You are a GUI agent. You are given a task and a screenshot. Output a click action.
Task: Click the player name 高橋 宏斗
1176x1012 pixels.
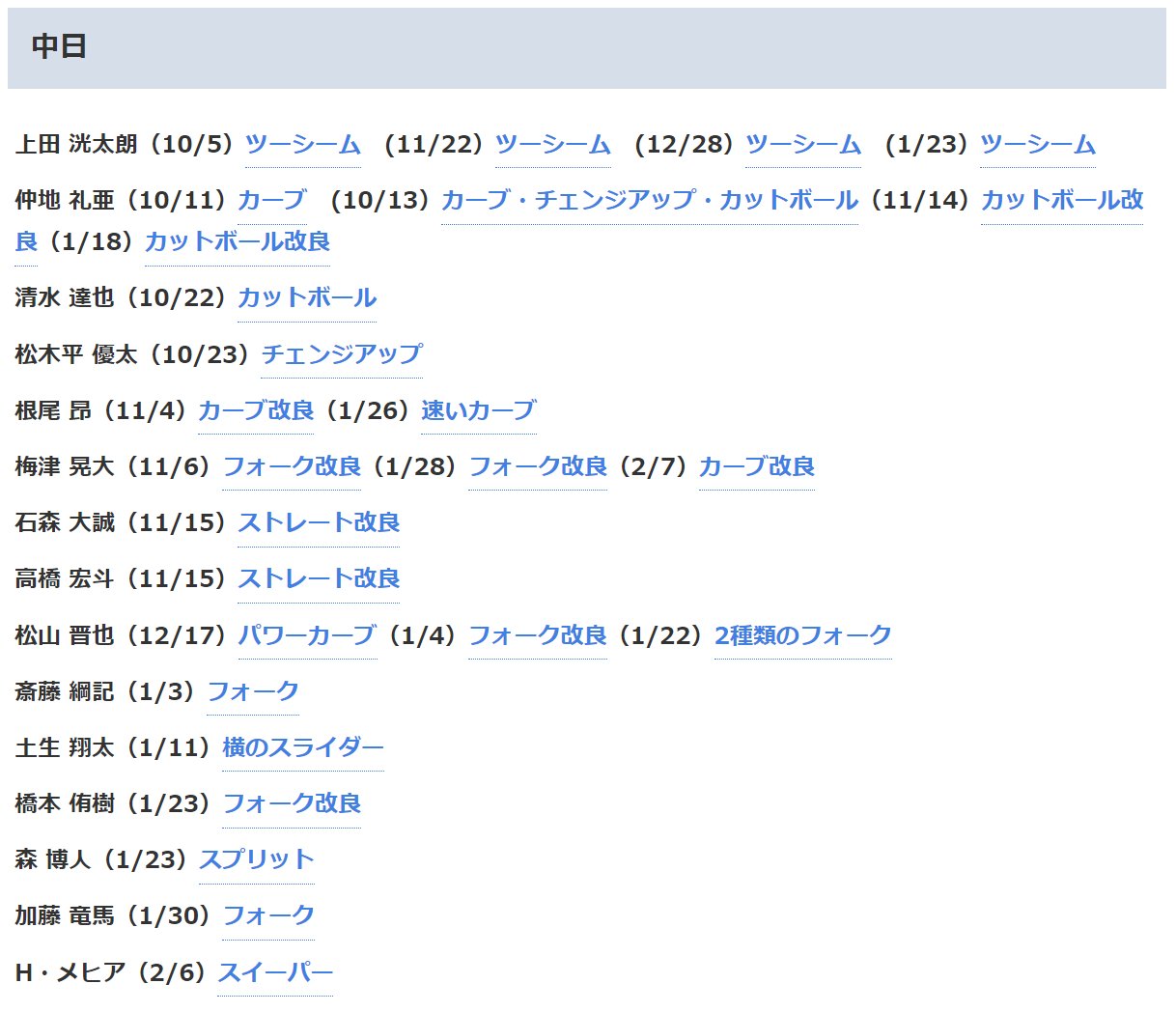click(66, 578)
